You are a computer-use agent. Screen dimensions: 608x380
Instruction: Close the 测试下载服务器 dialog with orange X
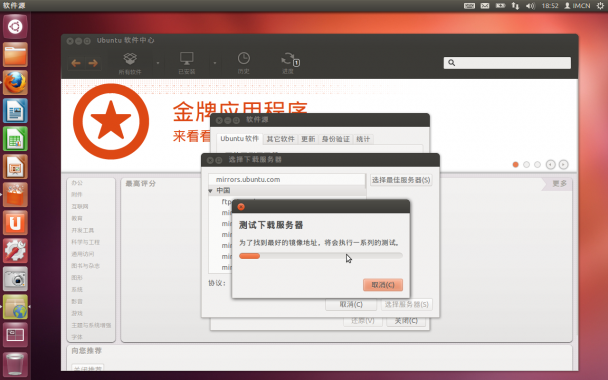pyautogui.click(x=241, y=207)
